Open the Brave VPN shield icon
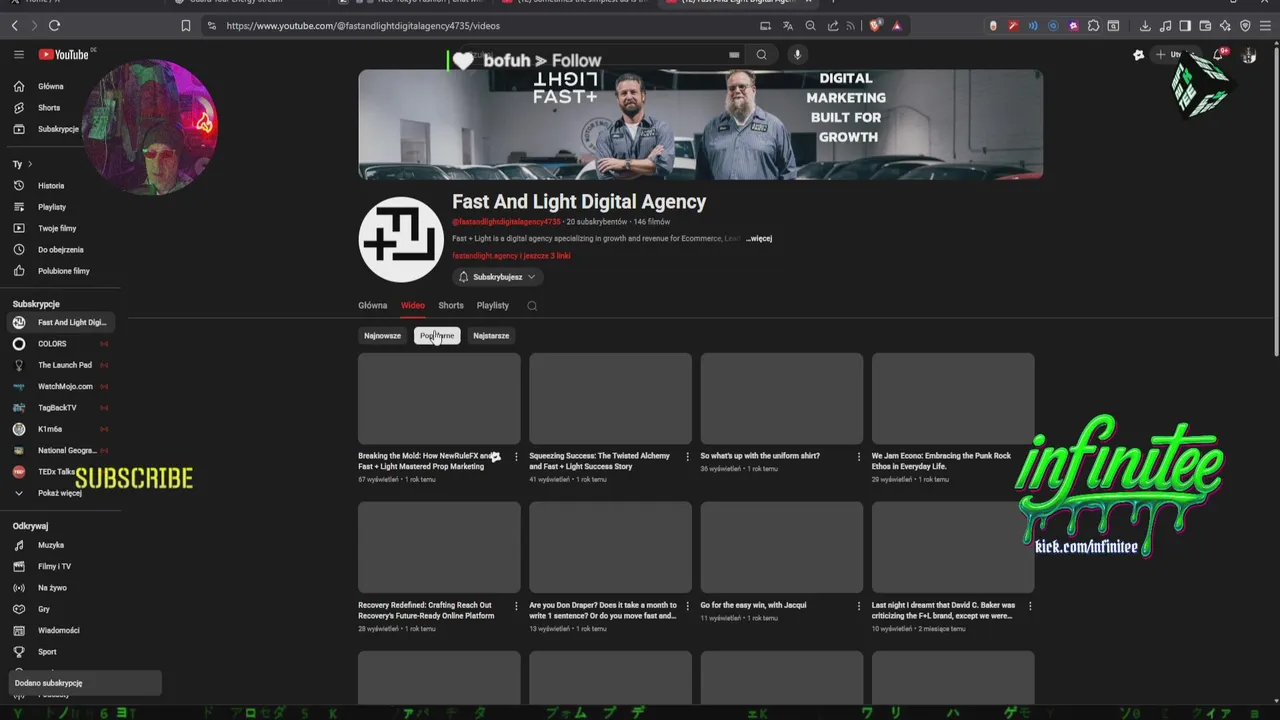 pyautogui.click(x=1245, y=26)
